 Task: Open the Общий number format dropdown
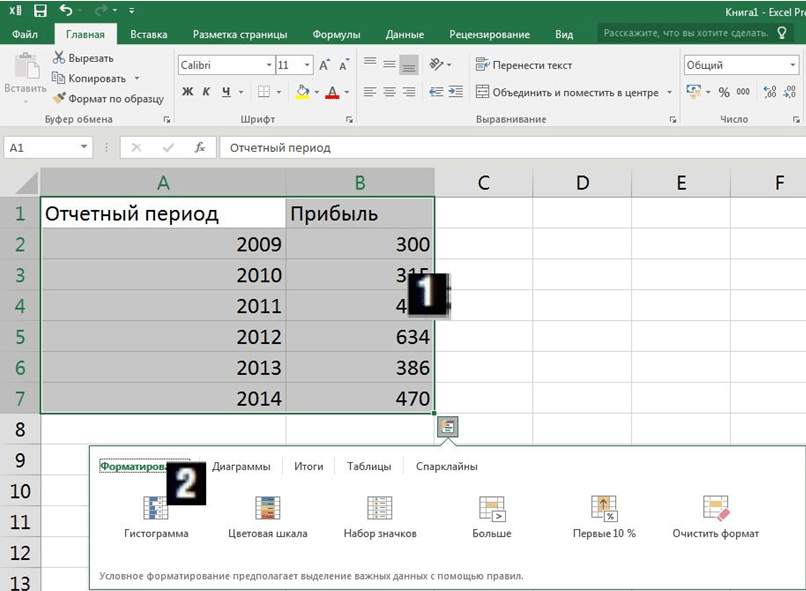click(792, 65)
